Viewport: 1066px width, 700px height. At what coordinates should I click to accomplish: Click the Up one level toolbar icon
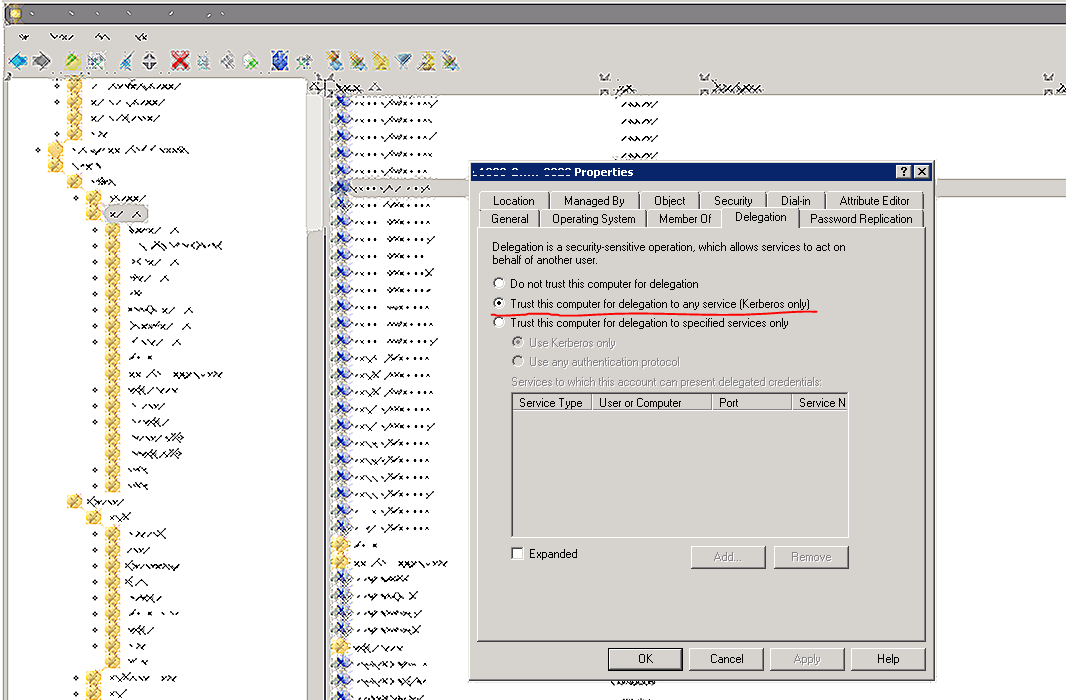point(72,61)
